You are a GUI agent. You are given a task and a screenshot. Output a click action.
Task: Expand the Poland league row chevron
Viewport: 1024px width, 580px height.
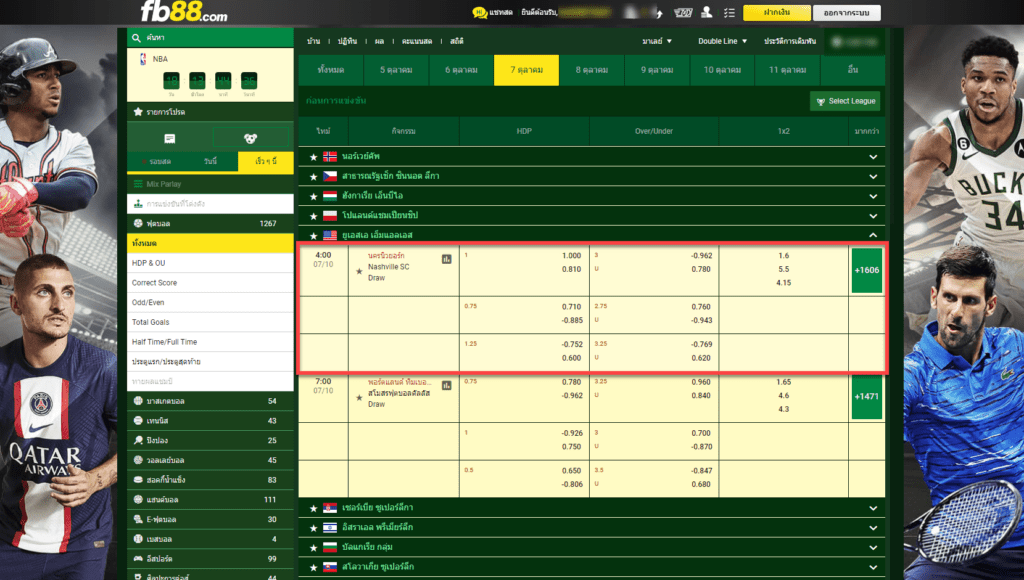873,216
